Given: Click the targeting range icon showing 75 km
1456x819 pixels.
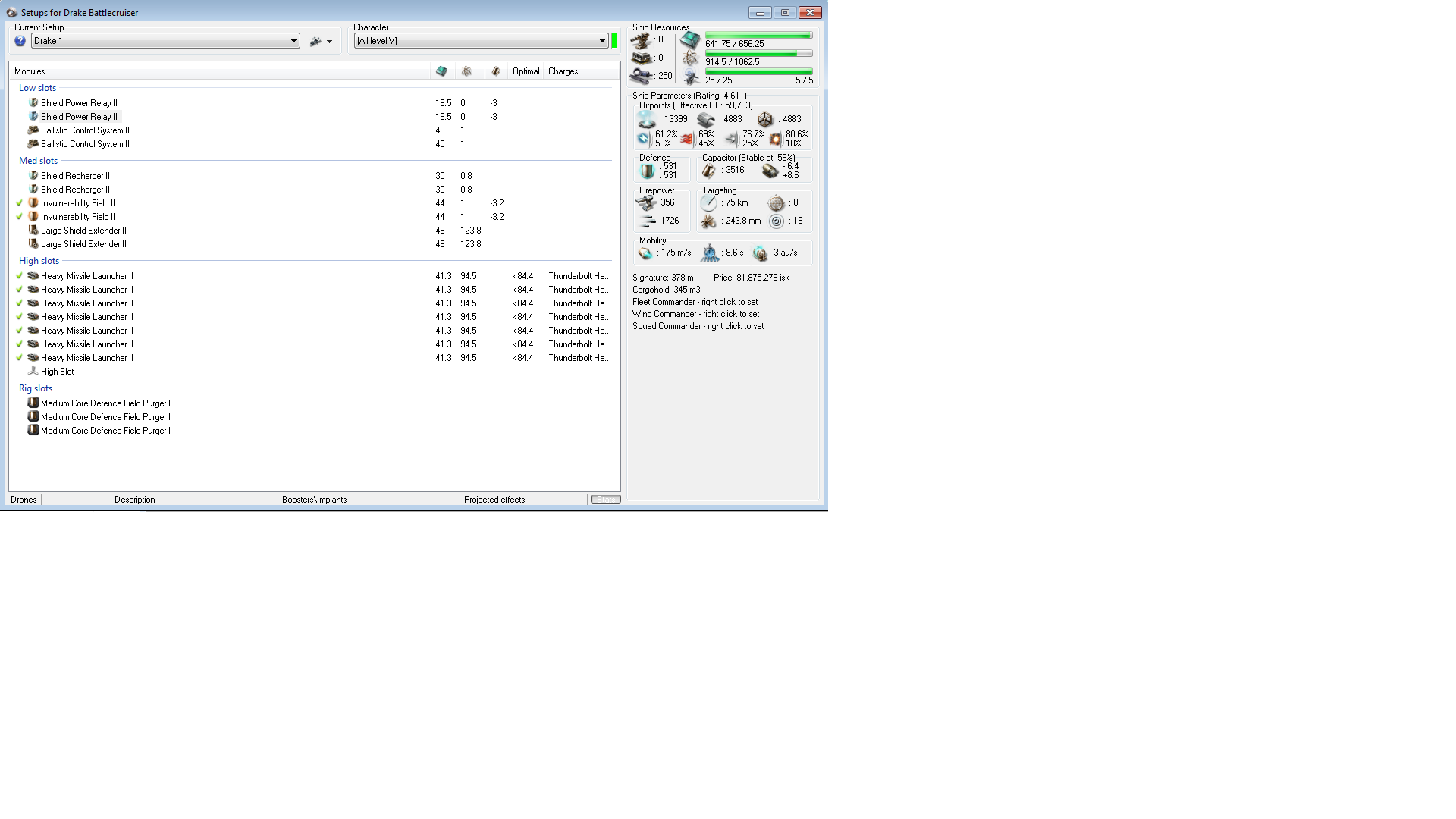Looking at the screenshot, I should pyautogui.click(x=708, y=203).
